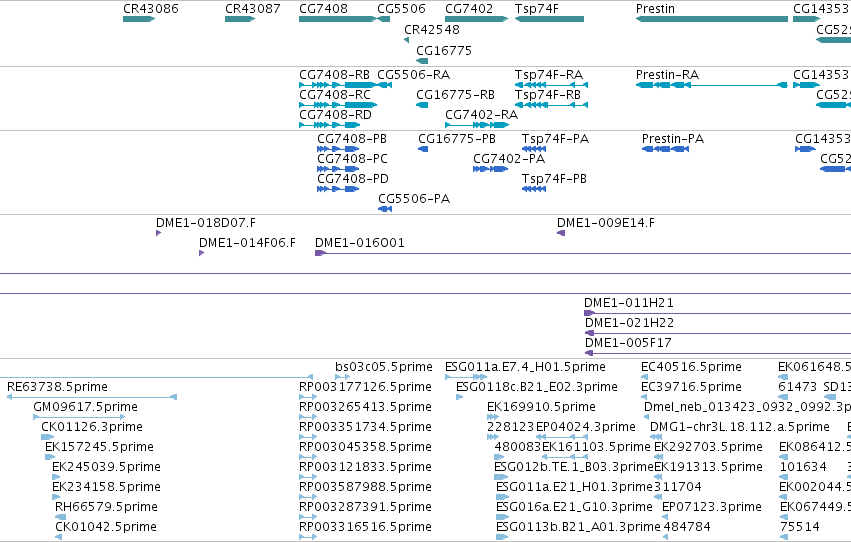Click the Prestin-PA protein label
Image resolution: width=851 pixels, height=542 pixels.
[x=672, y=138]
